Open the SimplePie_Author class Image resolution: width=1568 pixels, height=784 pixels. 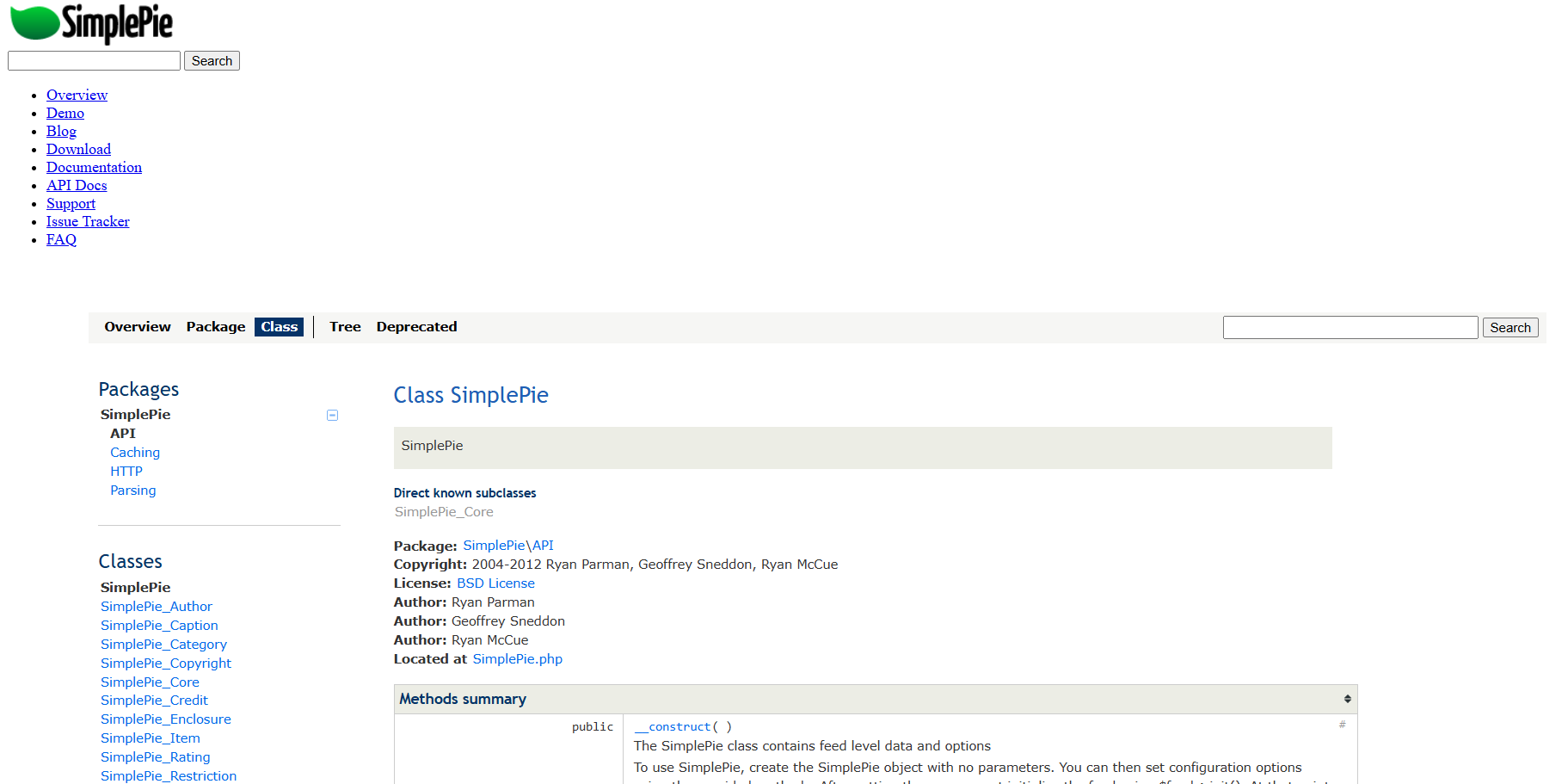coord(156,607)
